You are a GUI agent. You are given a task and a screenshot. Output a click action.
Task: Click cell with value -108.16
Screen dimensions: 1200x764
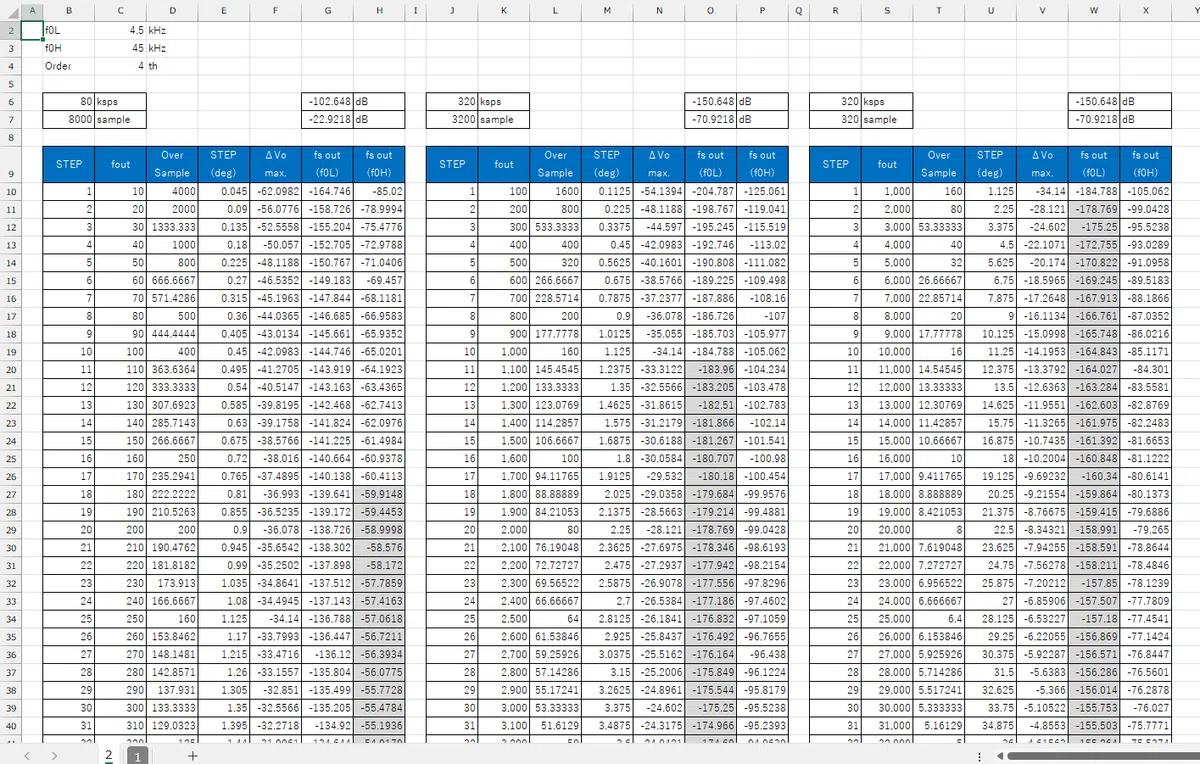pyautogui.click(x=762, y=298)
